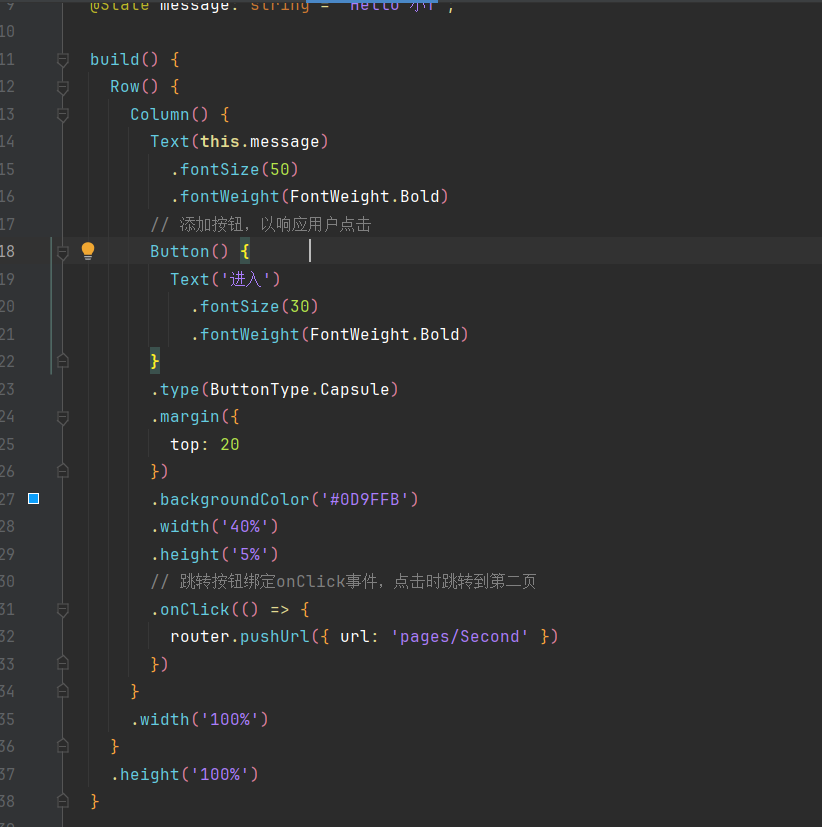Click fold end marker on line 22
Screen dimensions: 822x827
click(63, 361)
